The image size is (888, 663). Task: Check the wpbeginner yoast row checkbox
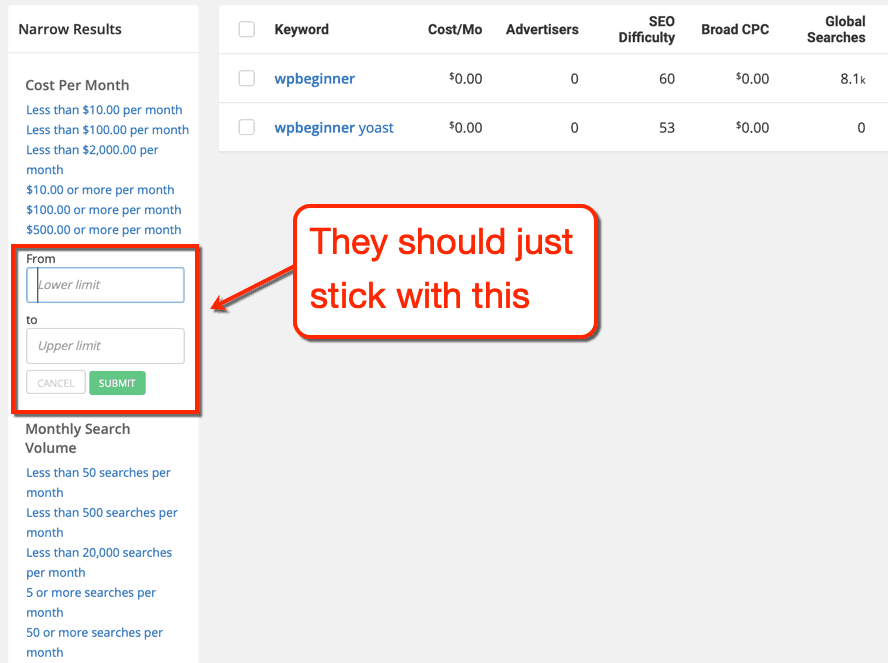coord(246,128)
